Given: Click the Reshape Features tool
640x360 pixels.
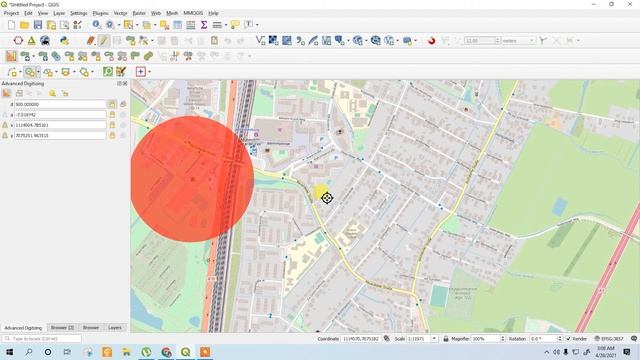Looking at the screenshot, I should click(x=135, y=56).
